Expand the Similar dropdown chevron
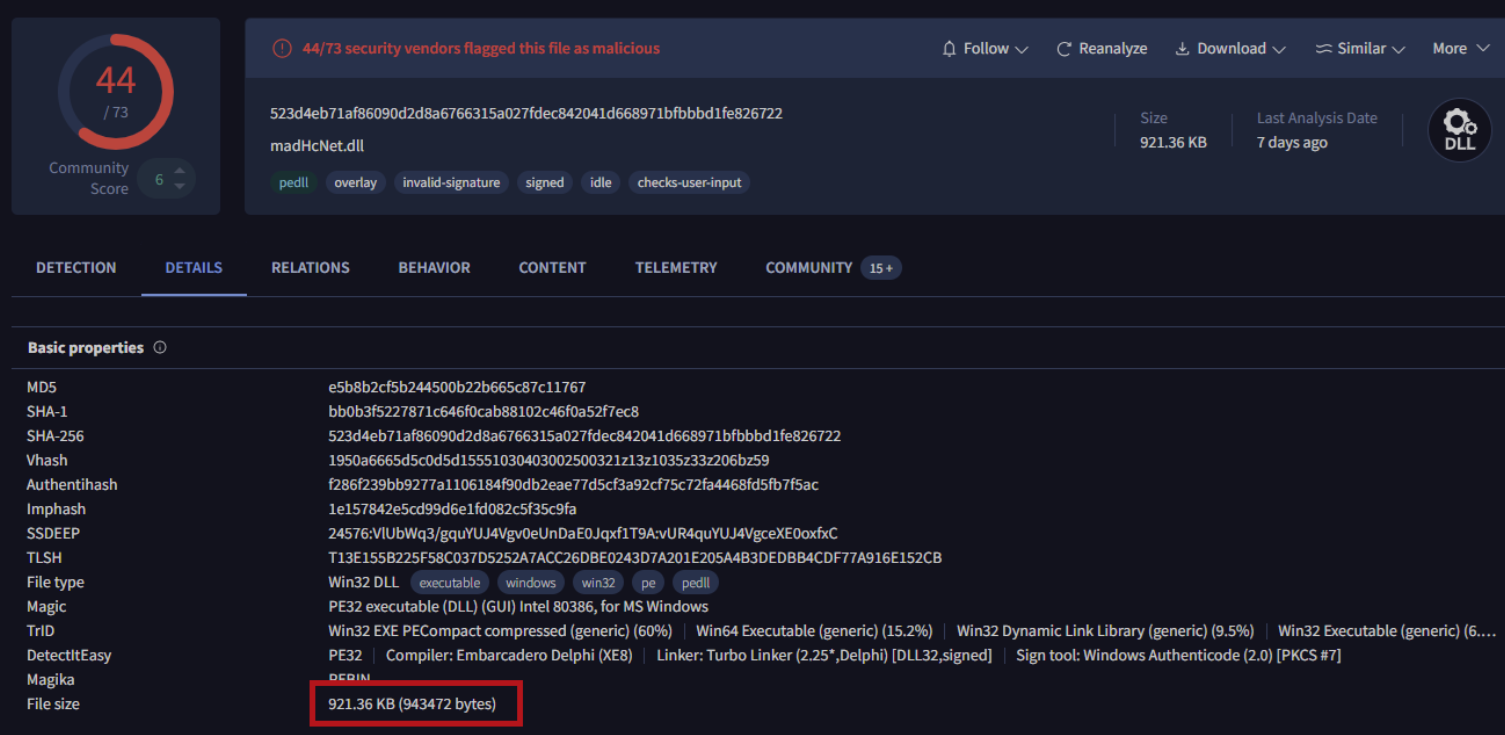Image resolution: width=1505 pixels, height=735 pixels. pyautogui.click(x=1398, y=50)
